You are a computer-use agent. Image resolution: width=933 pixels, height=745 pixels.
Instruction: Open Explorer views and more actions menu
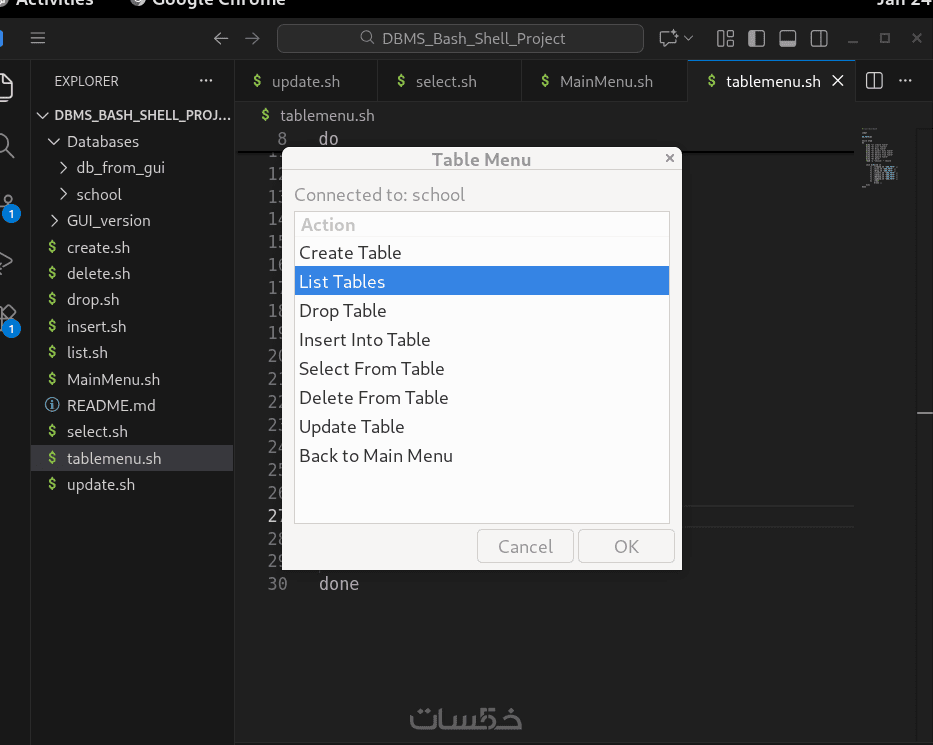pyautogui.click(x=206, y=81)
